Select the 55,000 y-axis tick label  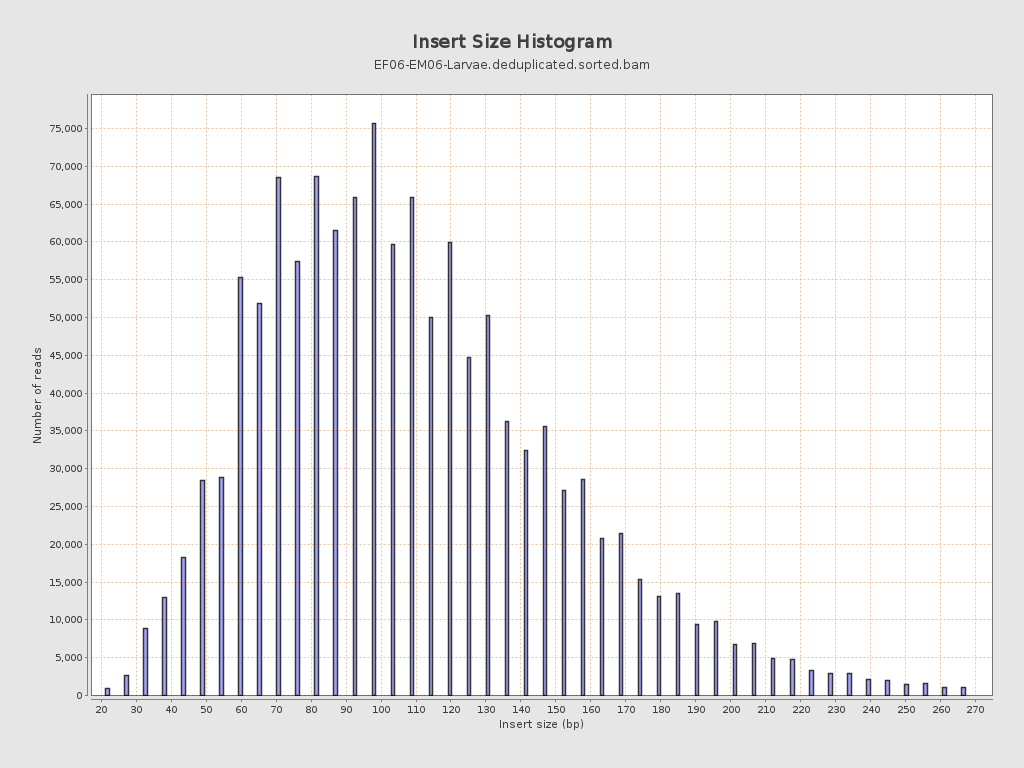pos(66,280)
